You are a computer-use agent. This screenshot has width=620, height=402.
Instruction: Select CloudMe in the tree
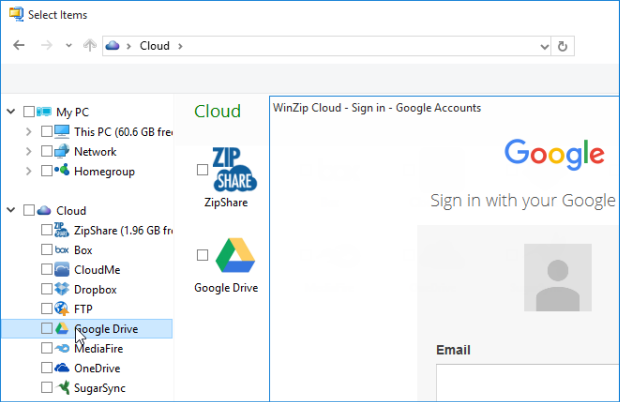coord(97,270)
